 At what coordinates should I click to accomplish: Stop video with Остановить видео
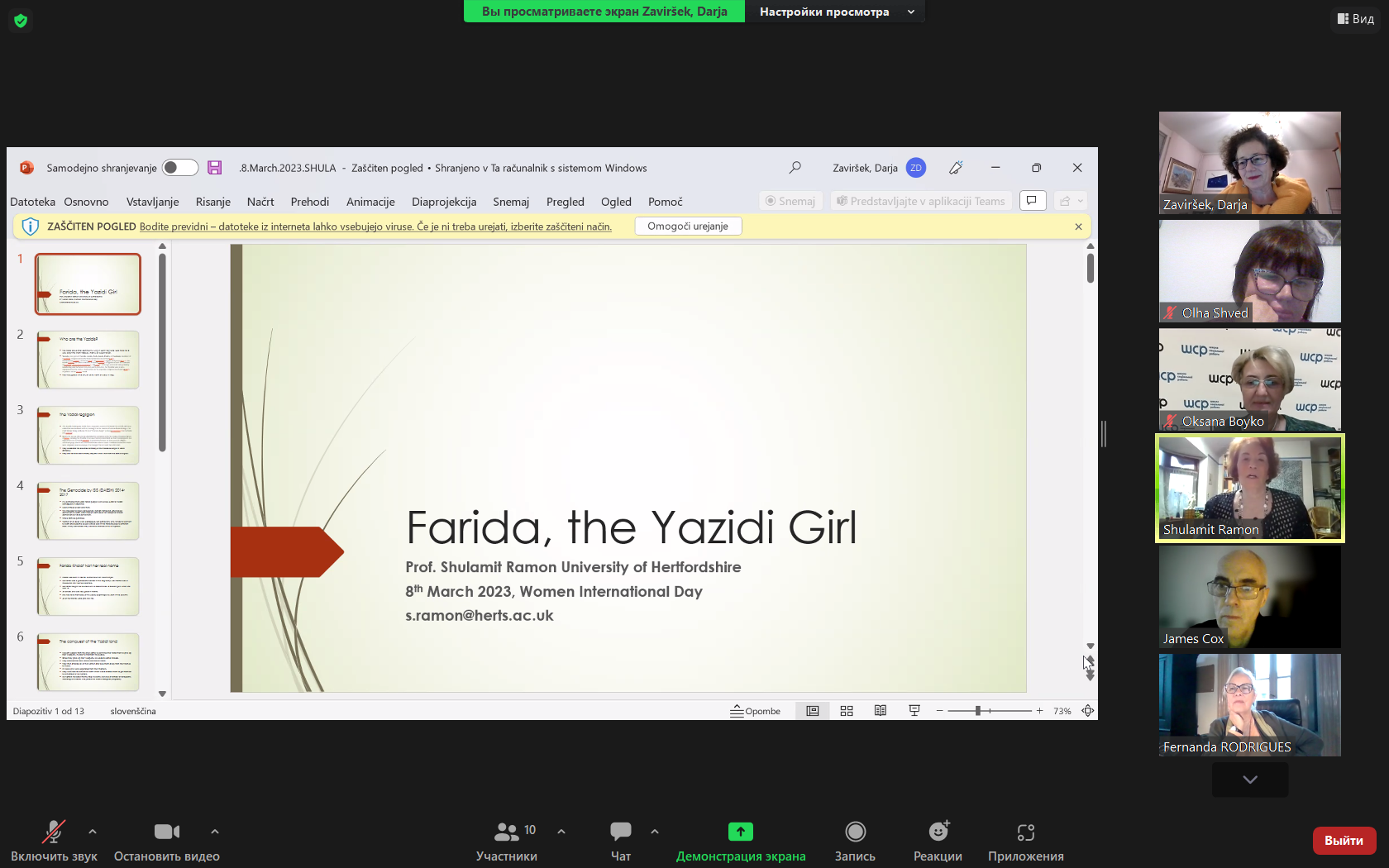(166, 832)
